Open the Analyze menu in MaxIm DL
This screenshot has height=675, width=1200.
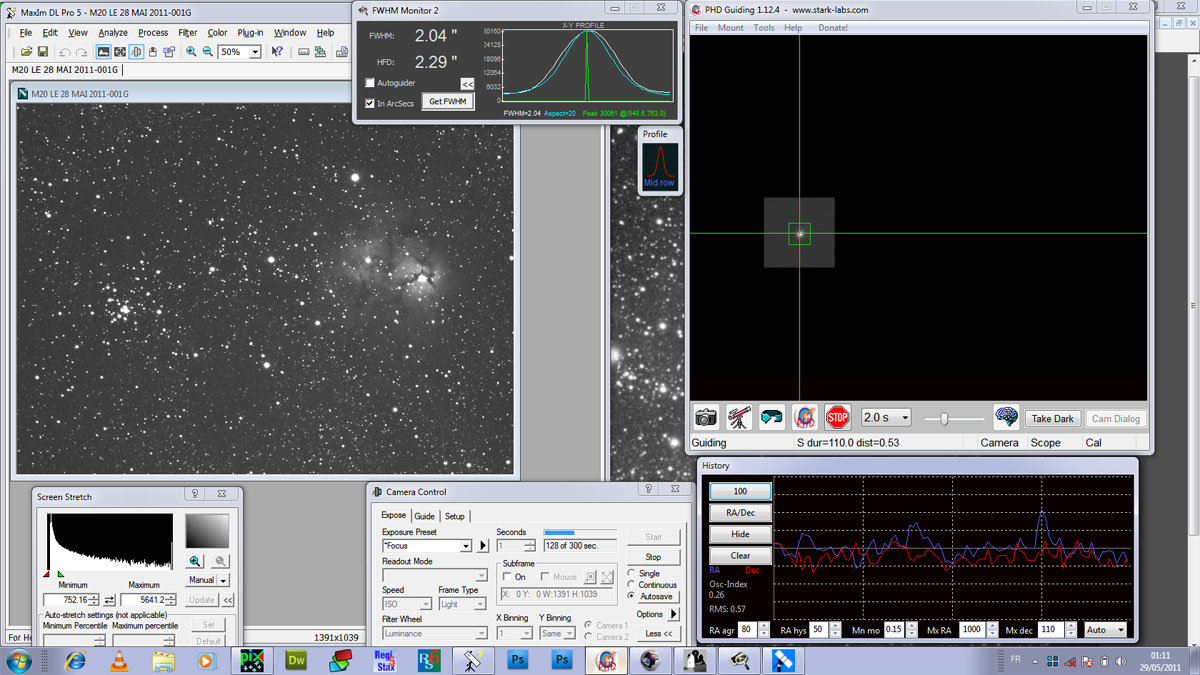(113, 32)
